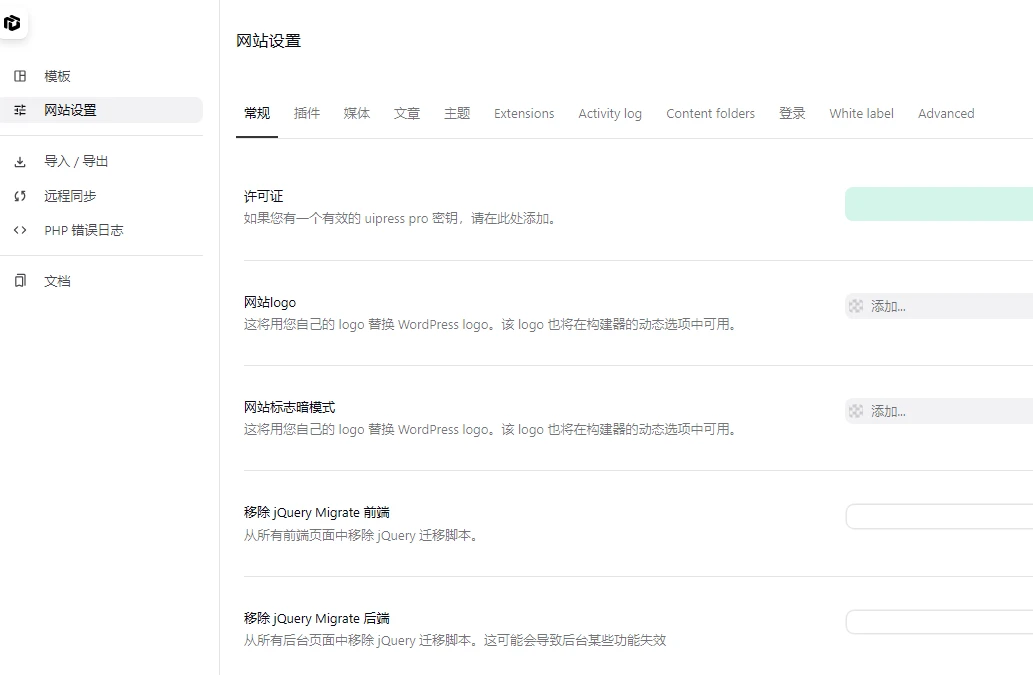1033x675 pixels.
Task: Select the Extensions tab
Action: (x=524, y=113)
